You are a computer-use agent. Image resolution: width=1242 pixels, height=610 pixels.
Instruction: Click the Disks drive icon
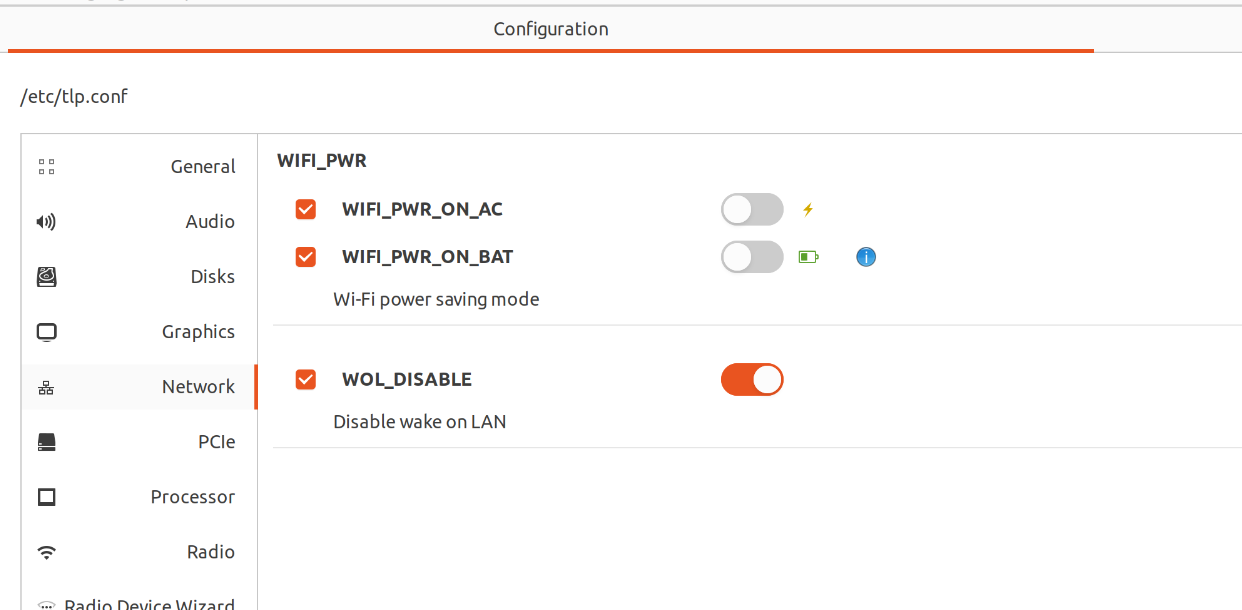[46, 277]
